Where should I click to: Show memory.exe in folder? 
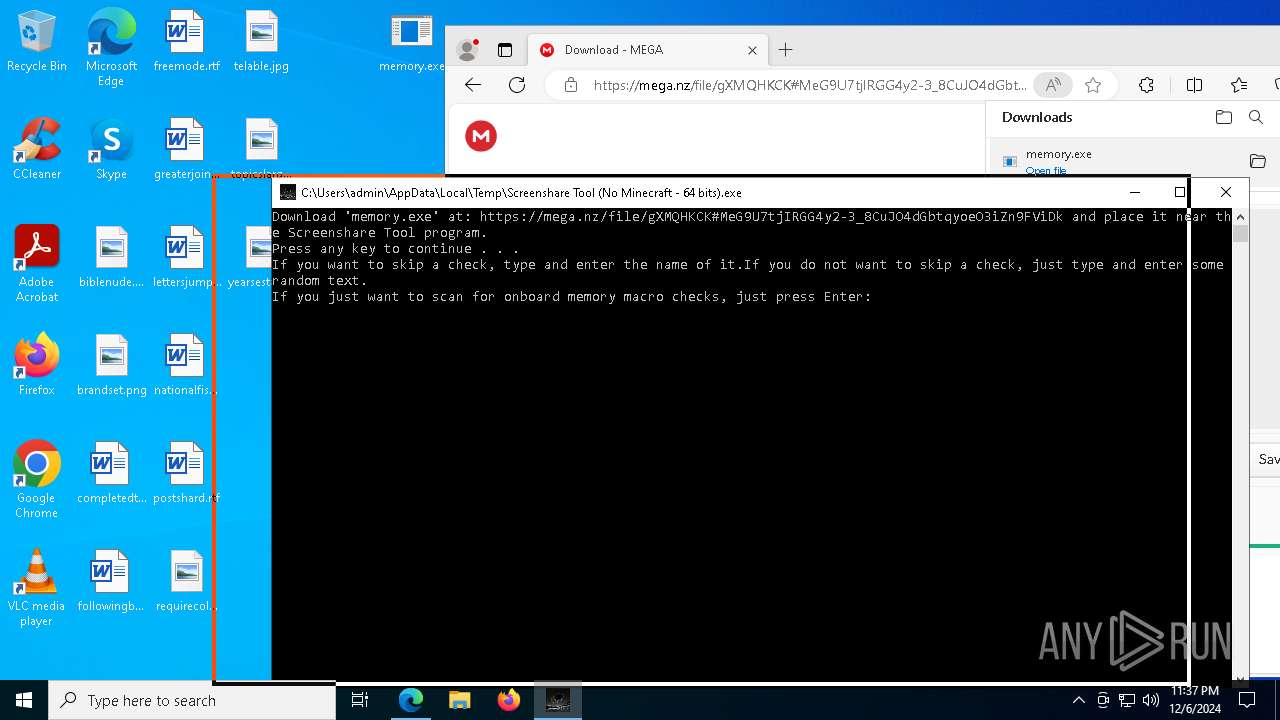pos(1258,161)
